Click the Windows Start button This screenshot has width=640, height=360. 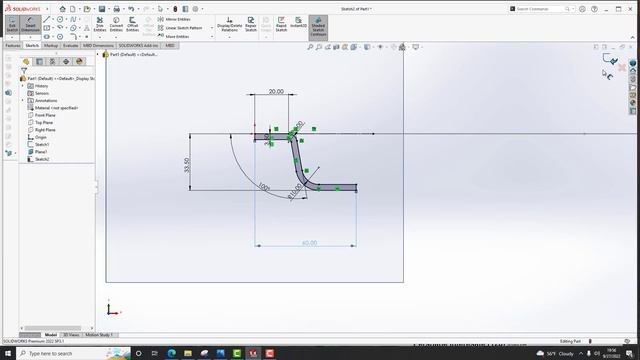[x=8, y=353]
